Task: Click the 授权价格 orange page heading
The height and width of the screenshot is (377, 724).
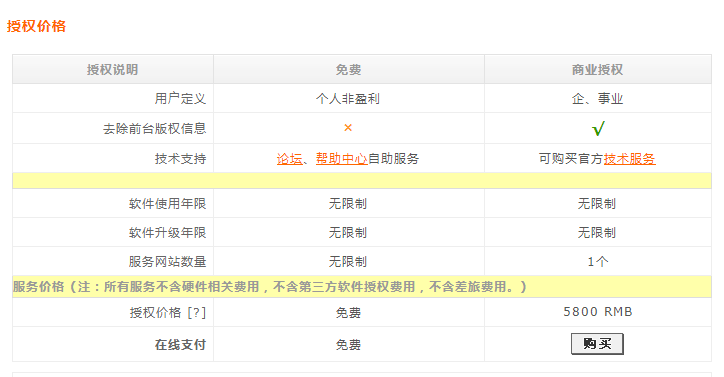Action: pos(36,26)
